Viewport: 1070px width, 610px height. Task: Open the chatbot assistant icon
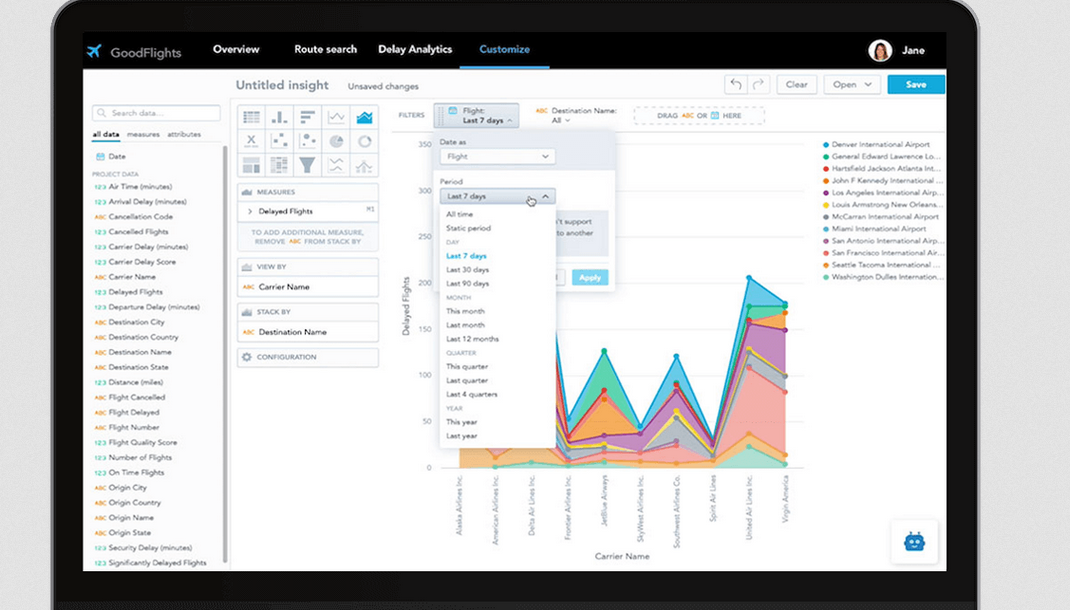914,542
